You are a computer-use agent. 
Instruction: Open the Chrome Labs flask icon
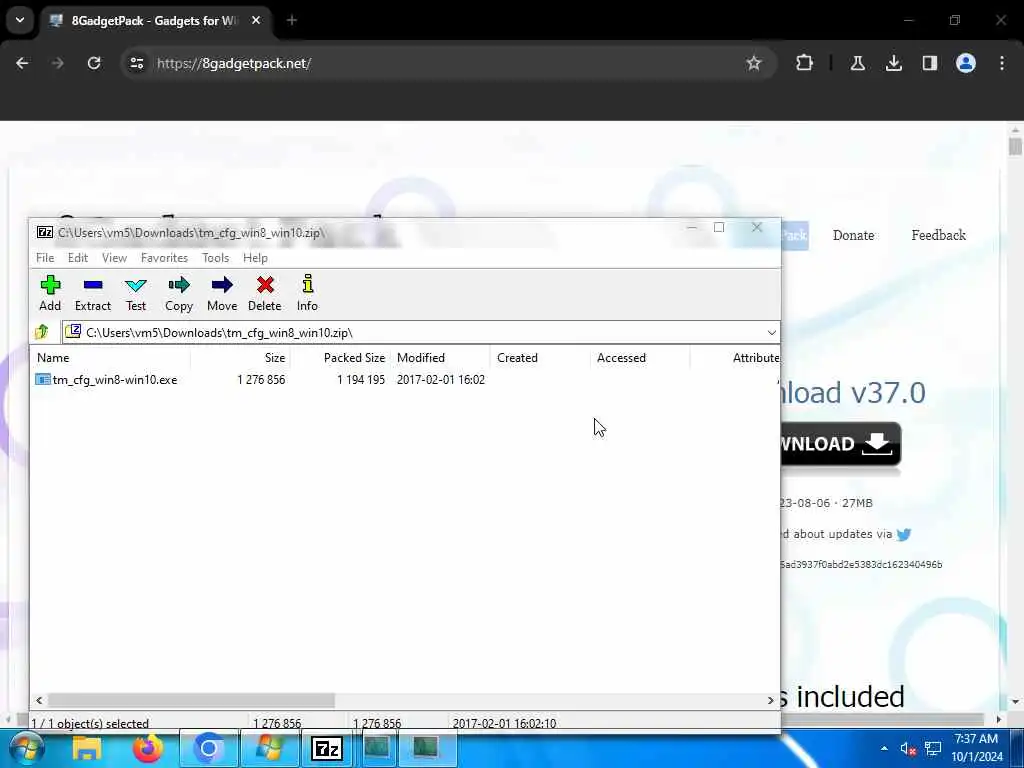tap(857, 63)
